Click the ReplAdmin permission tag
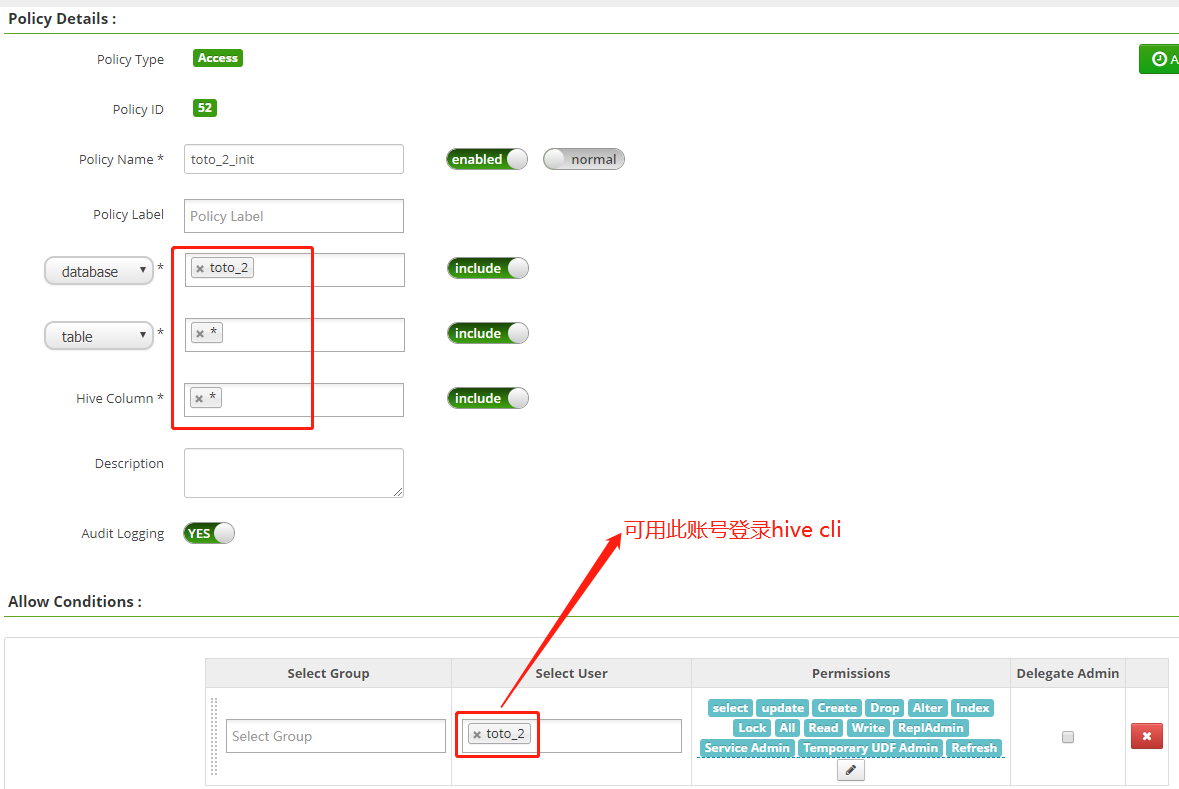The width and height of the screenshot is (1179, 789). 931,728
